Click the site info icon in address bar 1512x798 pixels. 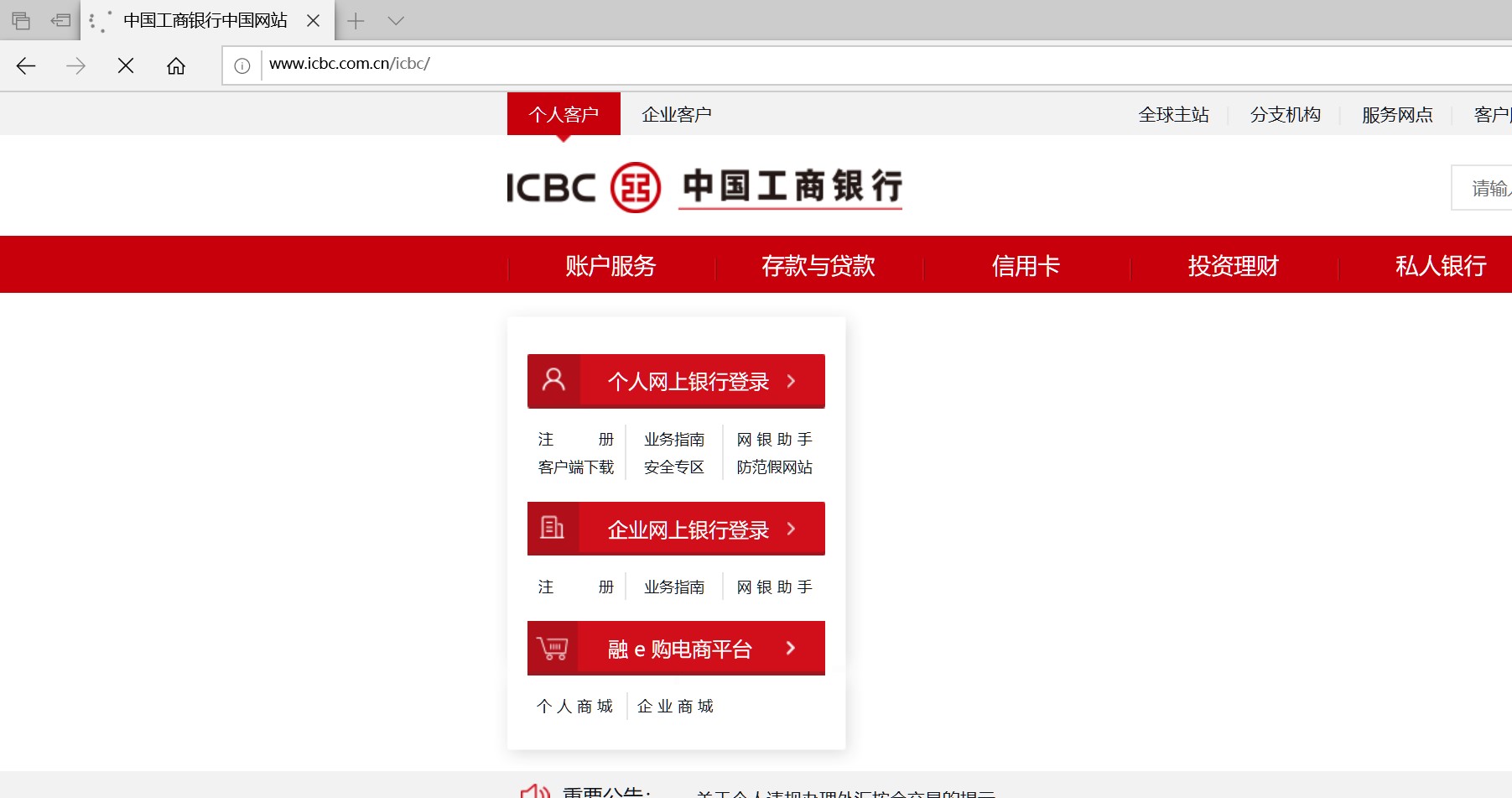coord(242,65)
